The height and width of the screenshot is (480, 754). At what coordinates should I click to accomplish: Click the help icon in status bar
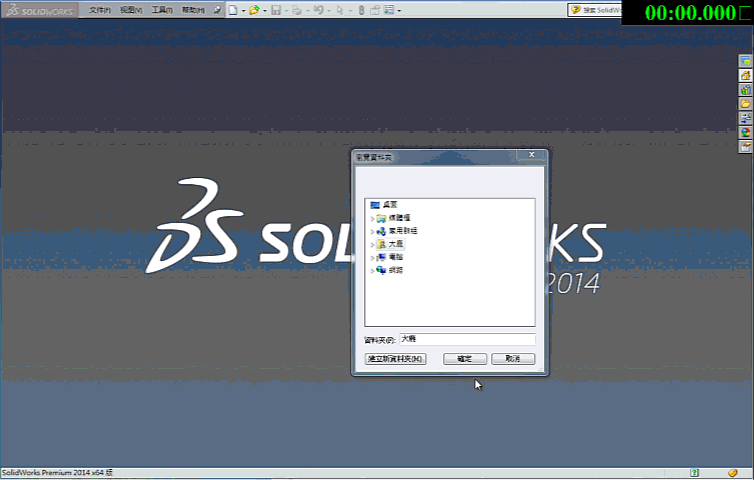click(x=694, y=473)
